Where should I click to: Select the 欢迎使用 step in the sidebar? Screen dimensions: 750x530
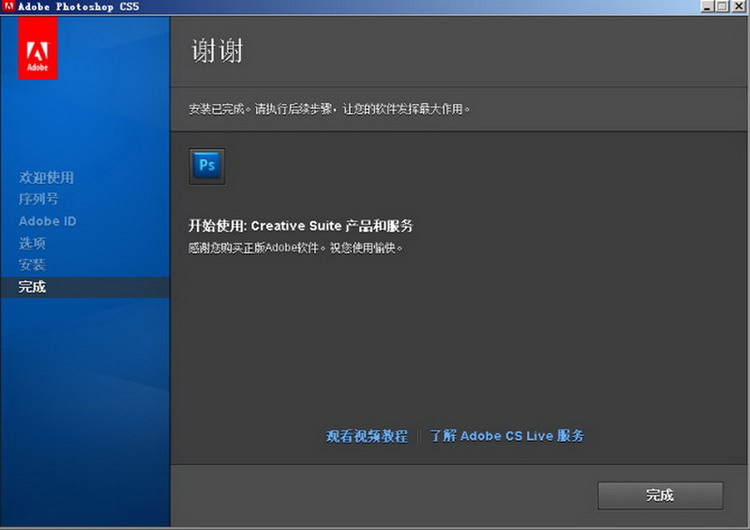[x=46, y=177]
